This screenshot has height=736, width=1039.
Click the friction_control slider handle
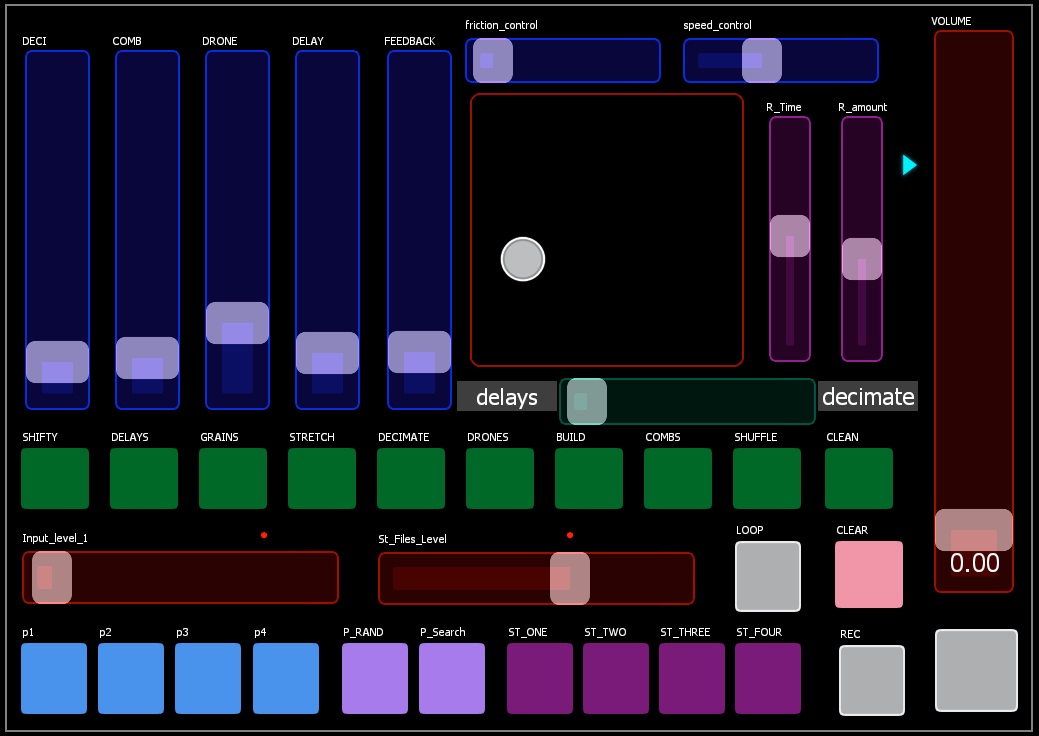click(x=493, y=60)
